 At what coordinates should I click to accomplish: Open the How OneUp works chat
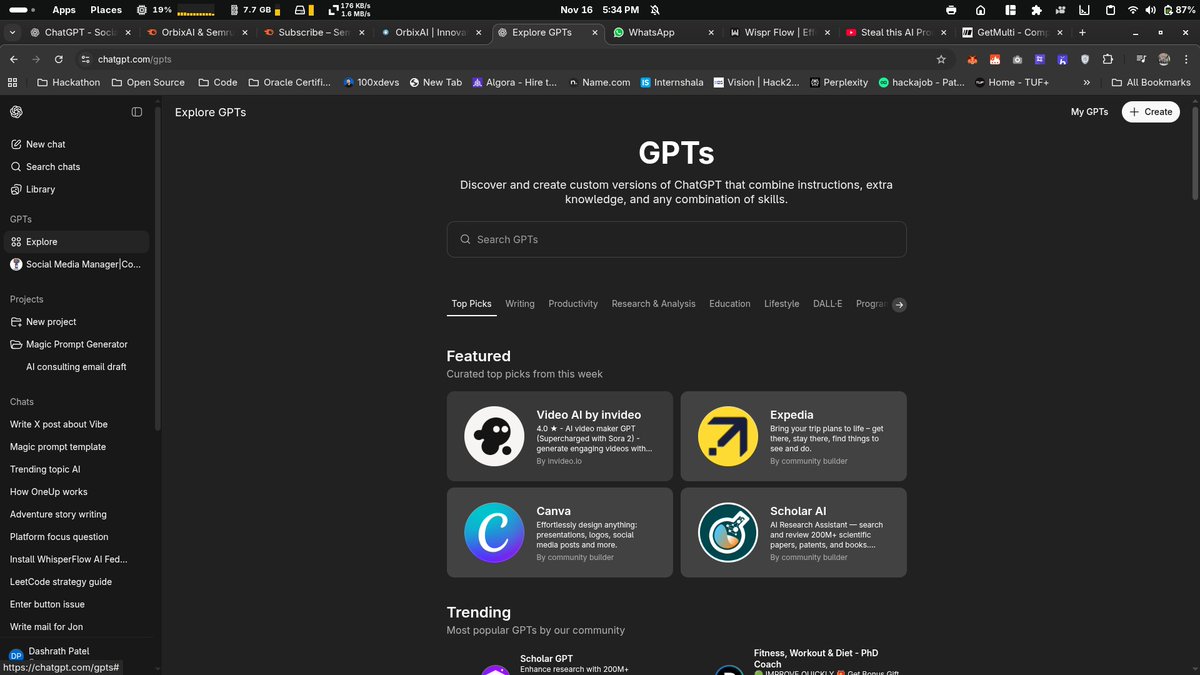[x=76, y=492]
